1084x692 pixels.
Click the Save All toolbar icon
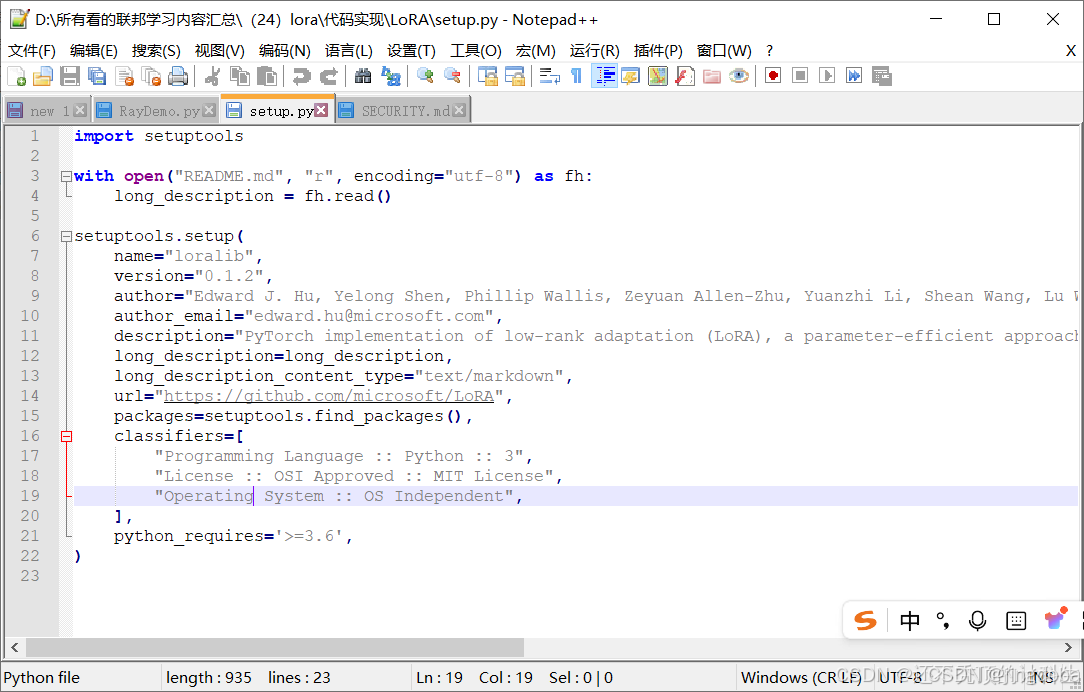click(96, 75)
